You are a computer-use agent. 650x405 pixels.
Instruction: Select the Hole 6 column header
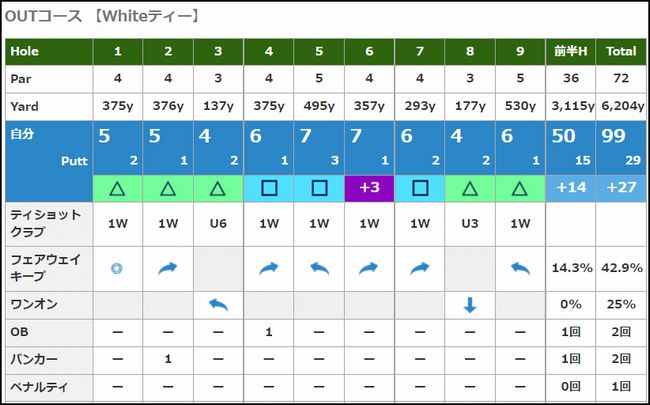pos(369,50)
